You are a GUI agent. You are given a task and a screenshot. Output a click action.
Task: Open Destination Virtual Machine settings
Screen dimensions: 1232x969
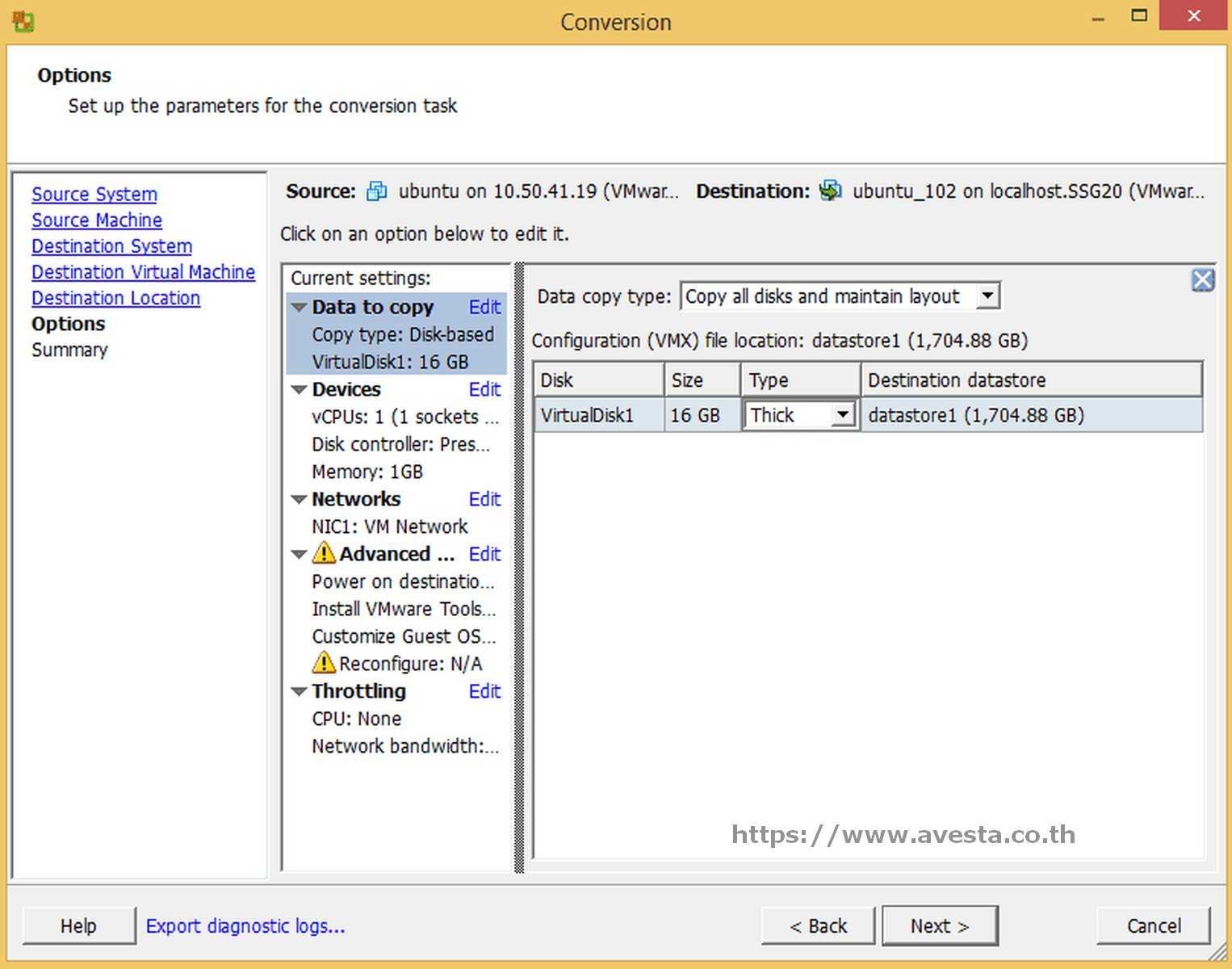click(143, 272)
